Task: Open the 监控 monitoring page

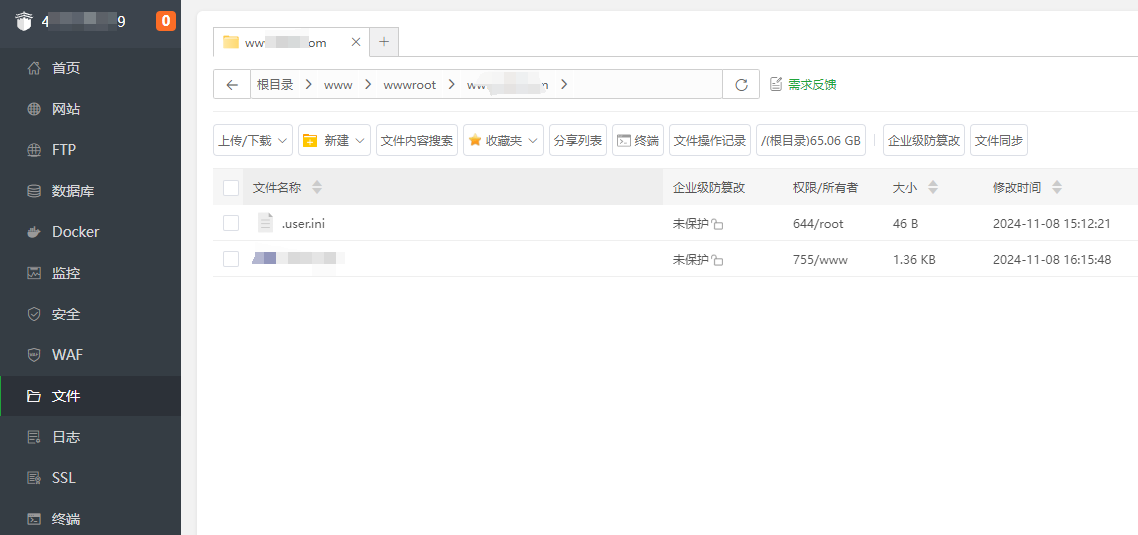Action: click(66, 273)
